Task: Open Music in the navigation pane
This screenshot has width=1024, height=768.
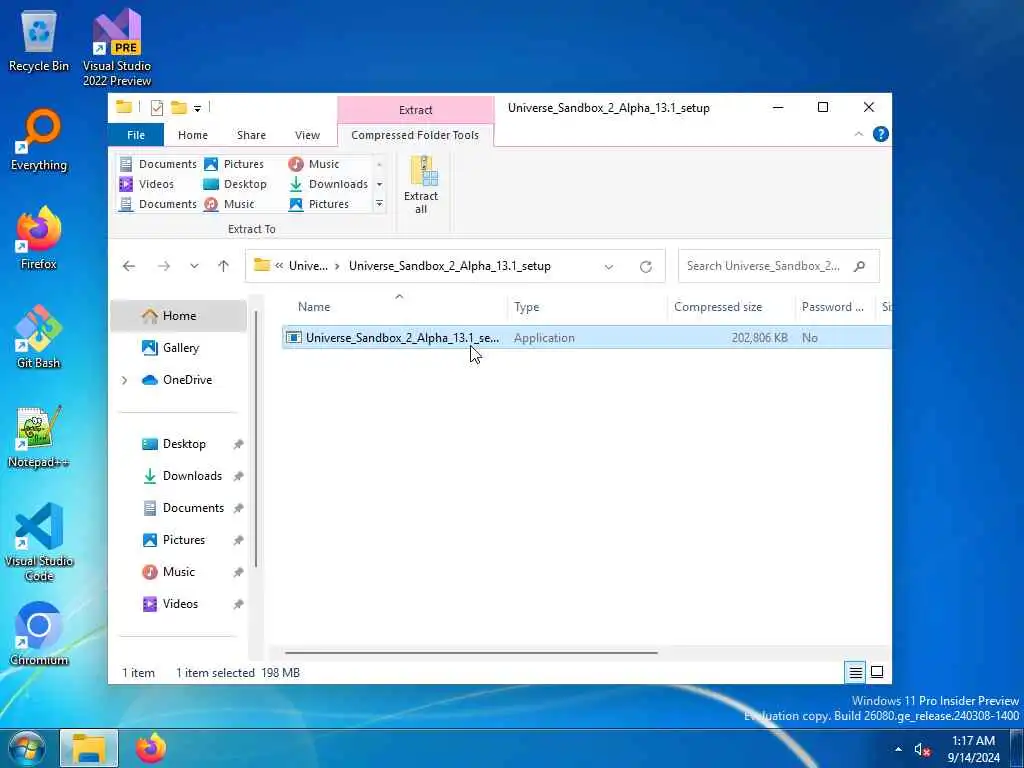Action: [x=178, y=572]
